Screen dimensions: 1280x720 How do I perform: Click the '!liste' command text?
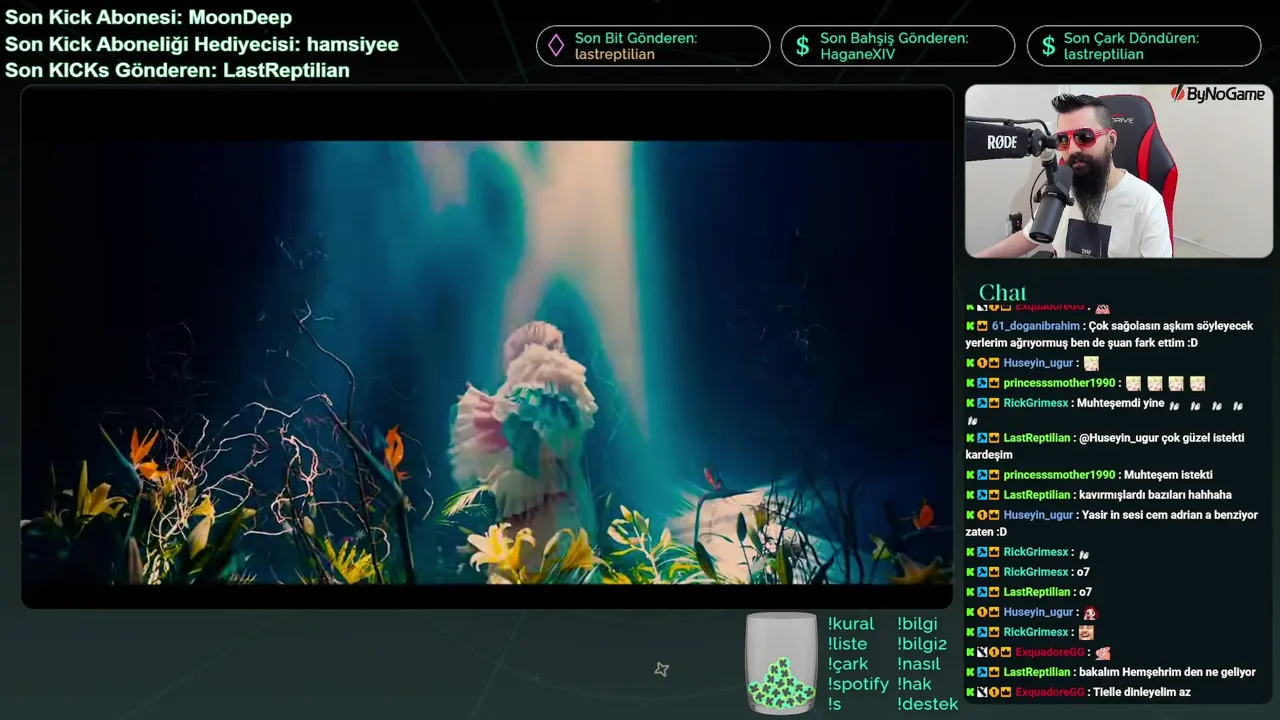[x=848, y=644]
